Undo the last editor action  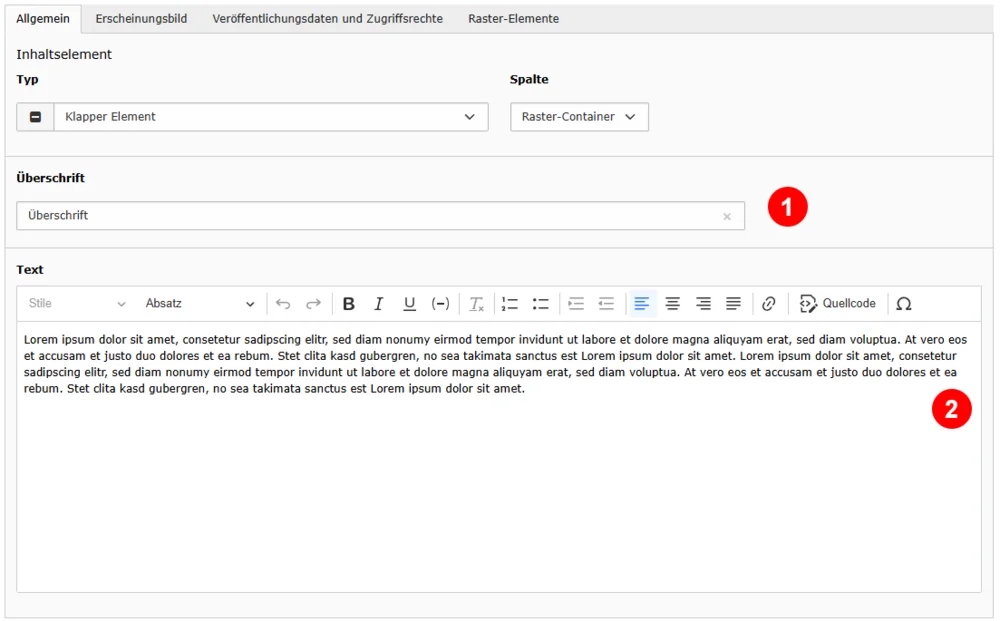[x=283, y=304]
